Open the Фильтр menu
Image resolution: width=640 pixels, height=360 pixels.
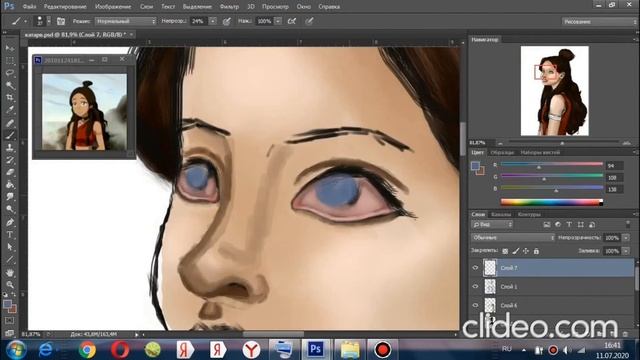click(229, 7)
